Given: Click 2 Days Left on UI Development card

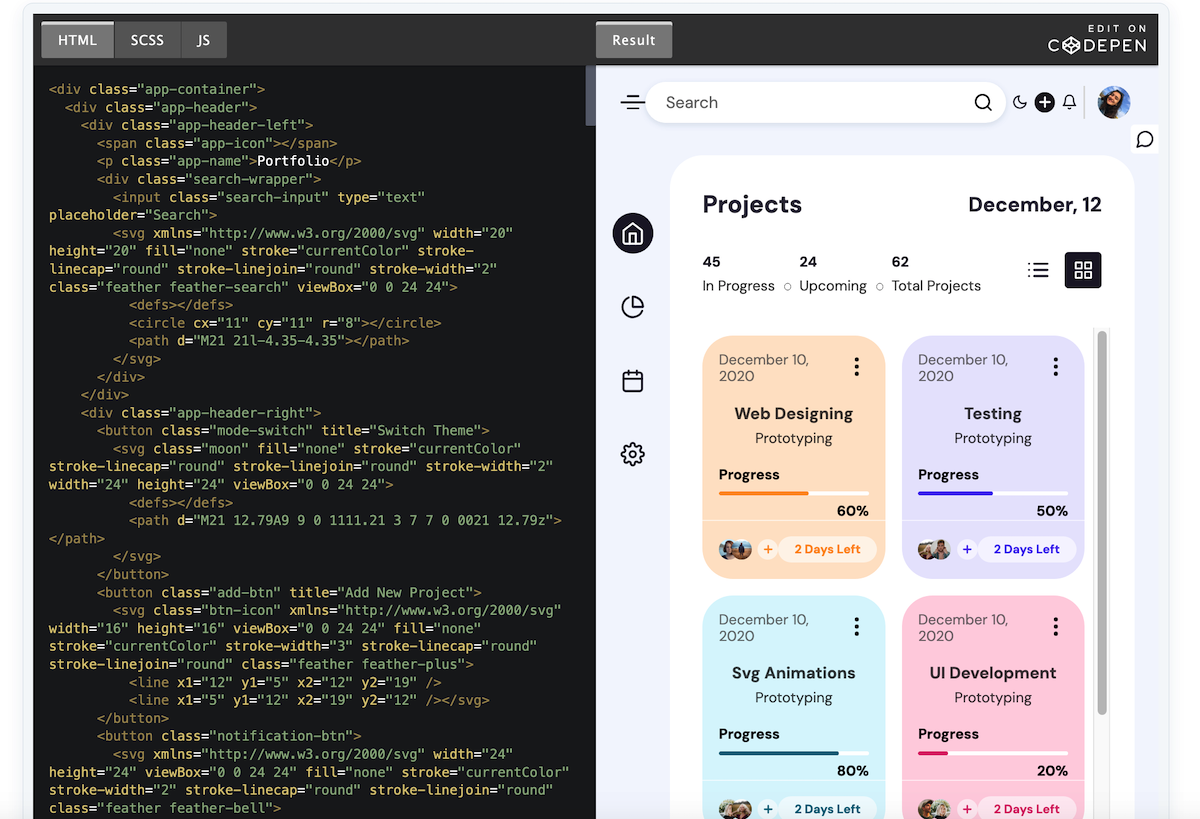Looking at the screenshot, I should click(1026, 809).
